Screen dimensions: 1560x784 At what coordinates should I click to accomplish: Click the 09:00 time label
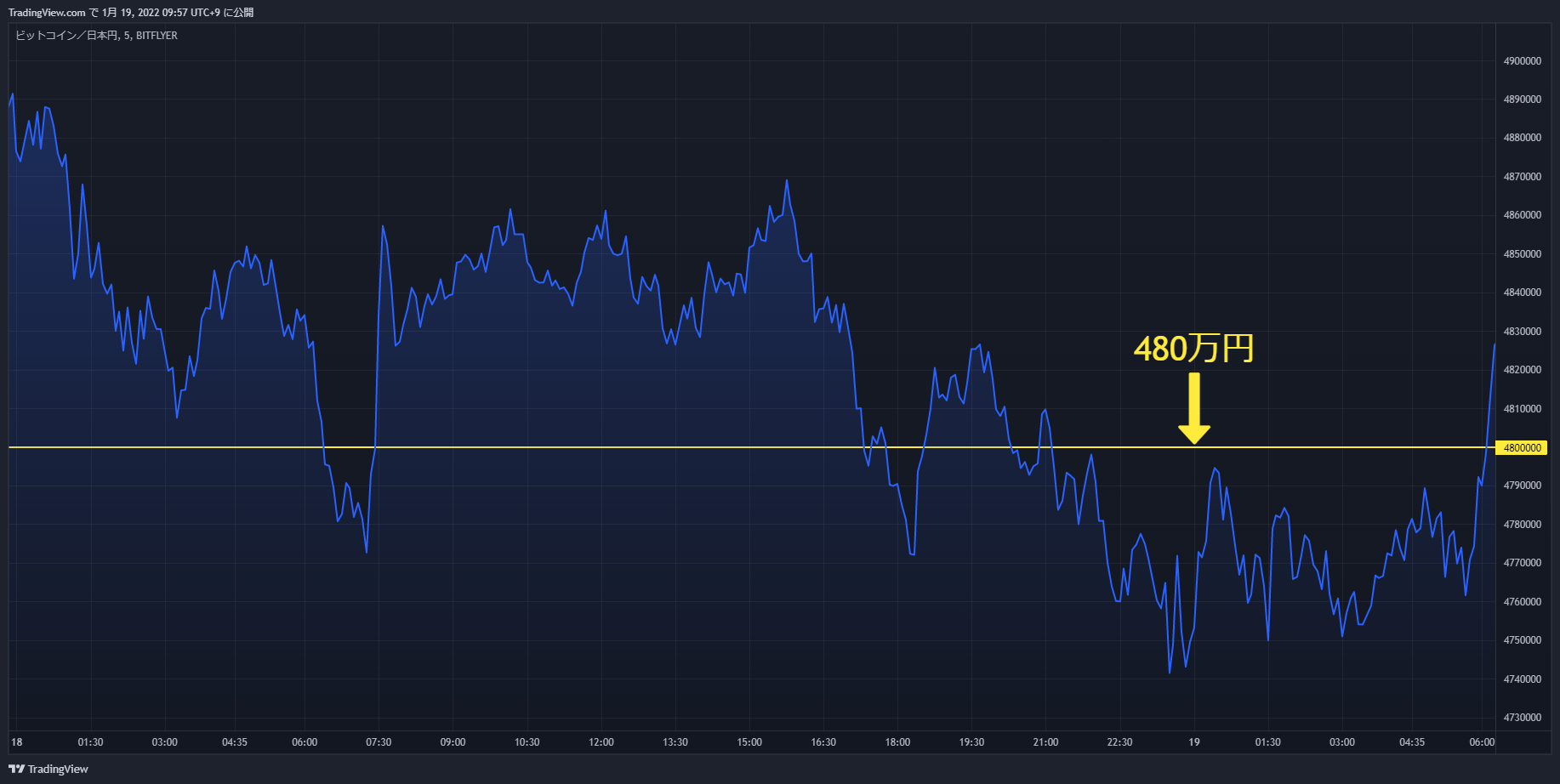click(x=453, y=742)
